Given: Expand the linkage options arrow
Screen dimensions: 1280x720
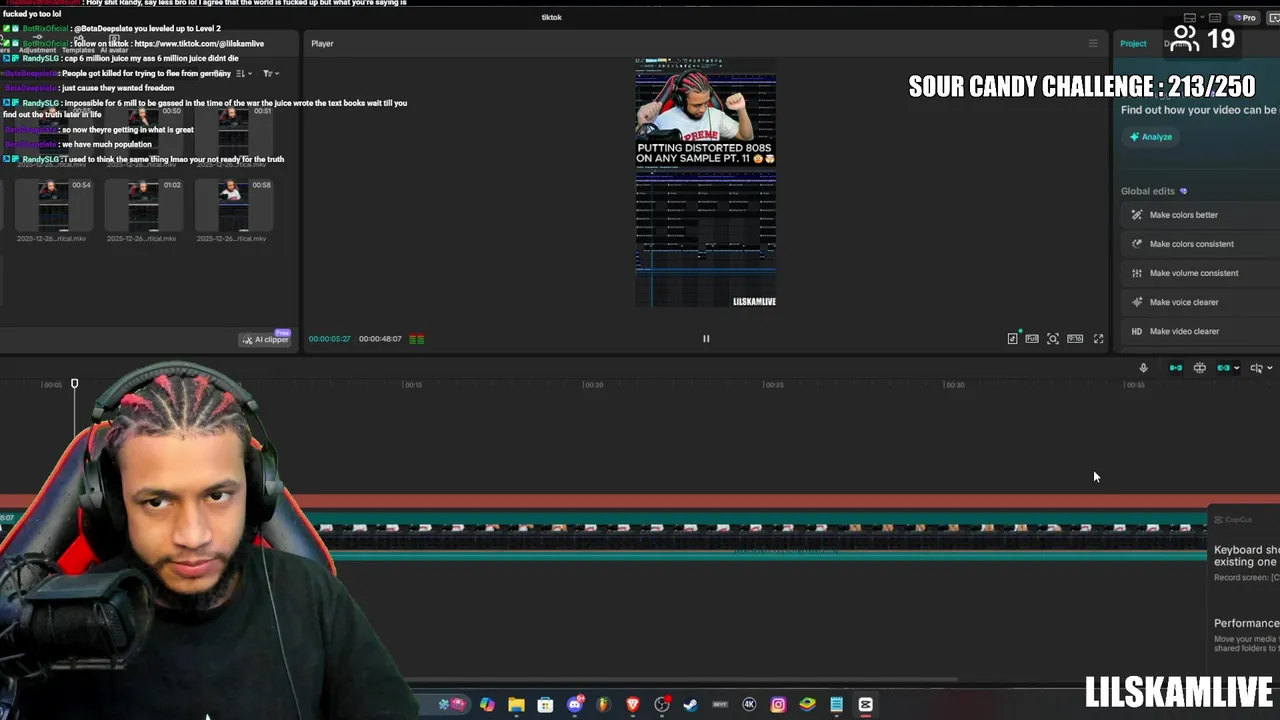Looking at the screenshot, I should [1236, 368].
